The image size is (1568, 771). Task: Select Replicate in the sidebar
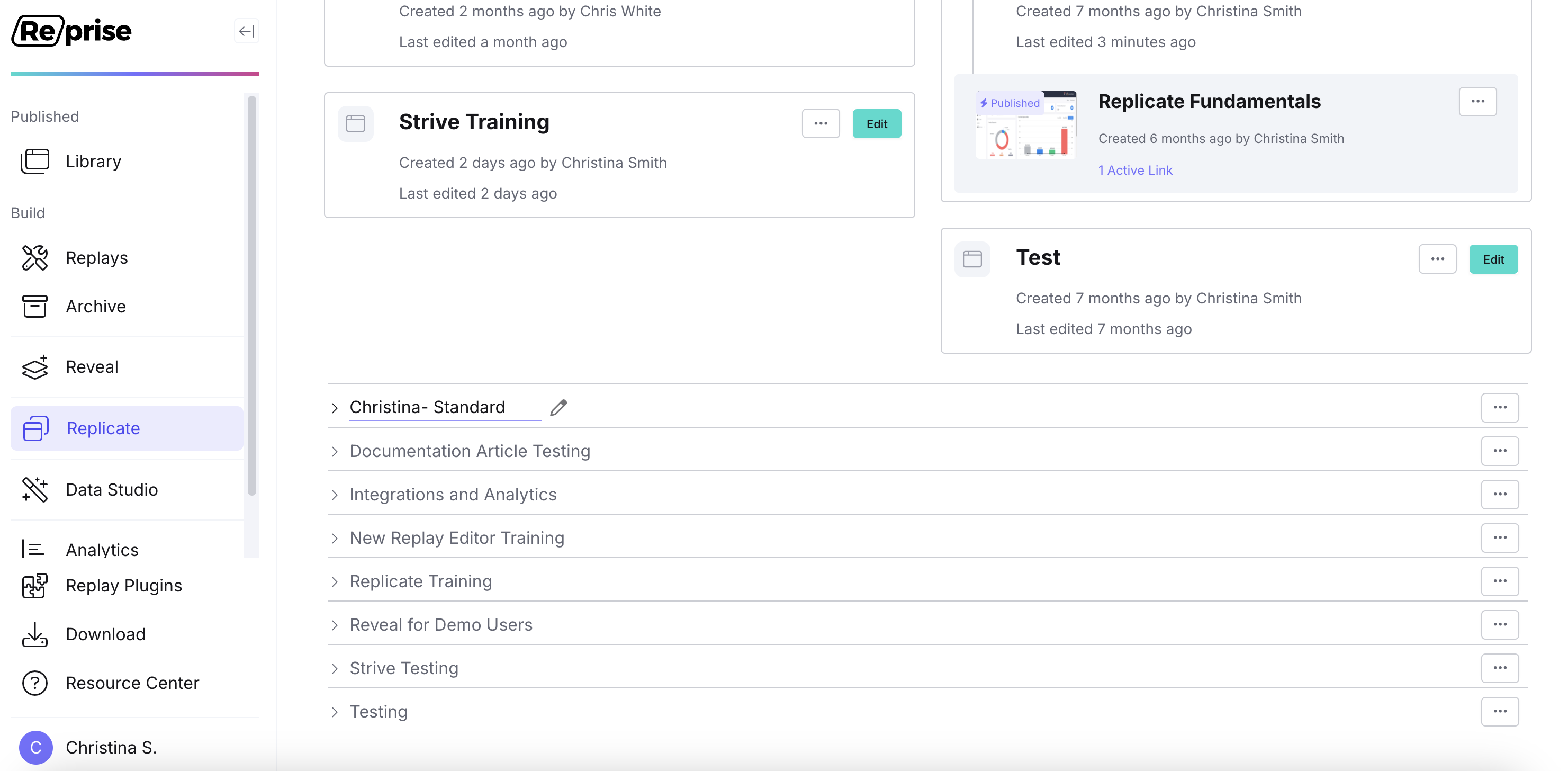[127, 428]
